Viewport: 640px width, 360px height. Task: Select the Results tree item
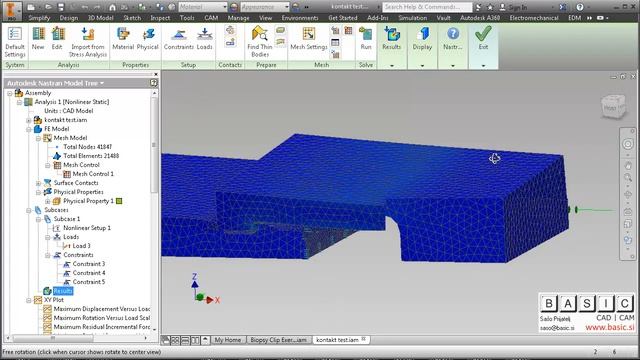[63, 291]
